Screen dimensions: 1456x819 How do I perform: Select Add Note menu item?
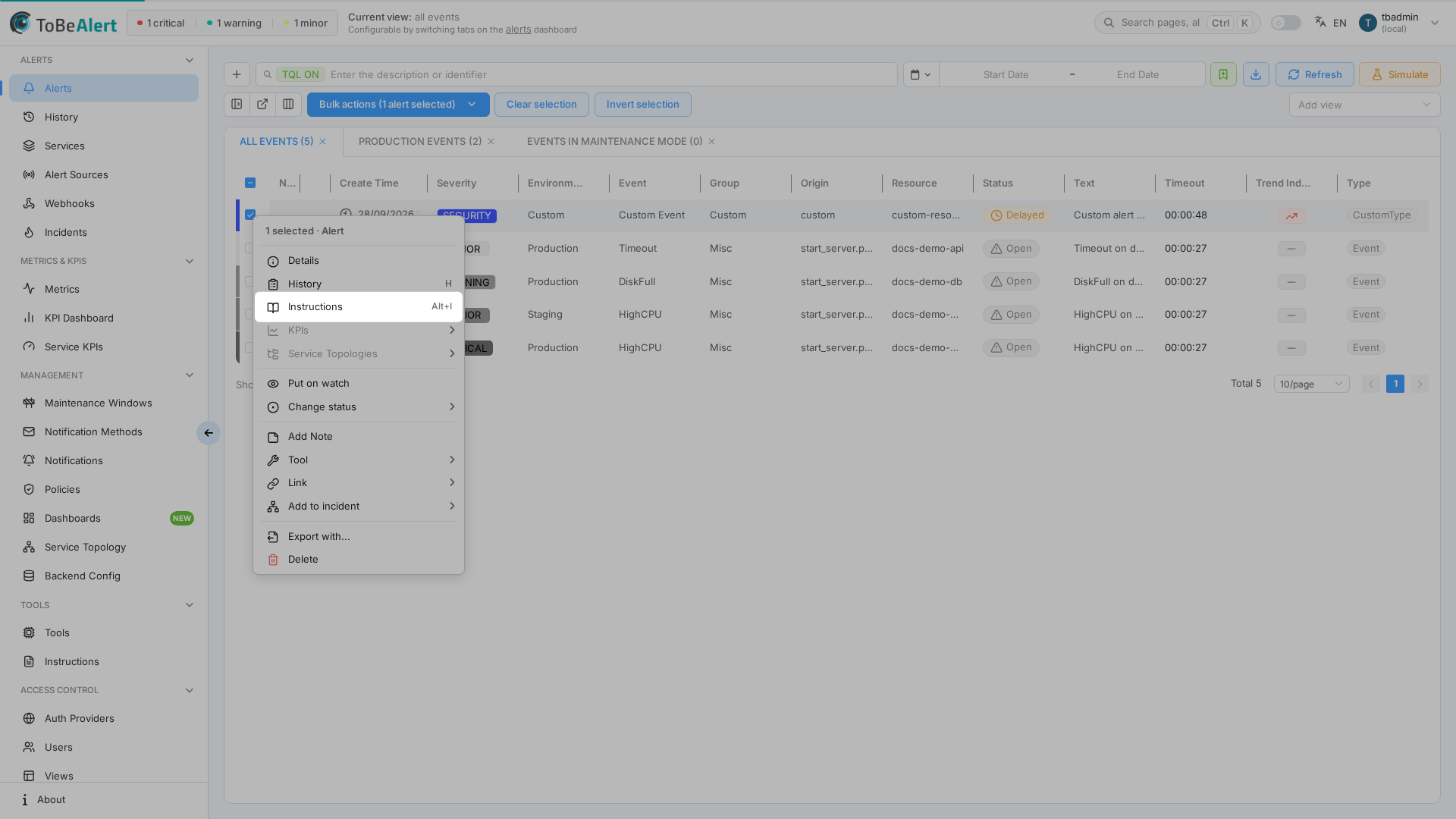(359, 437)
